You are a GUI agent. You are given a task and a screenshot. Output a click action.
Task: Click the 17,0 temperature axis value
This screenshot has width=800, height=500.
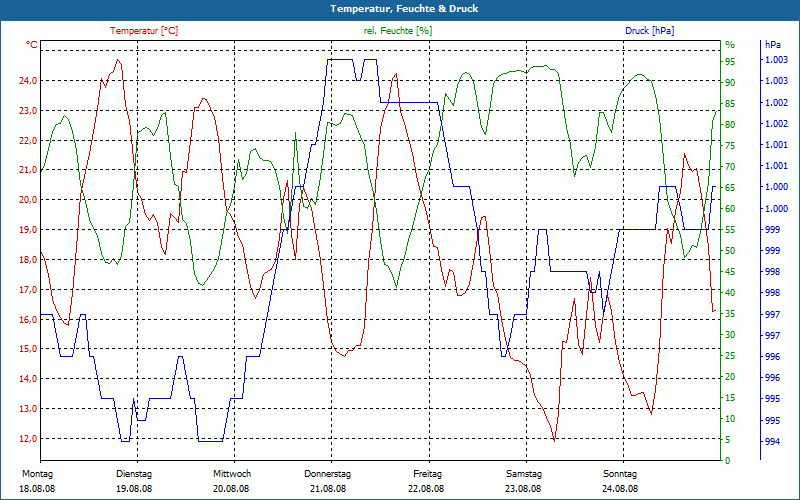[28, 290]
